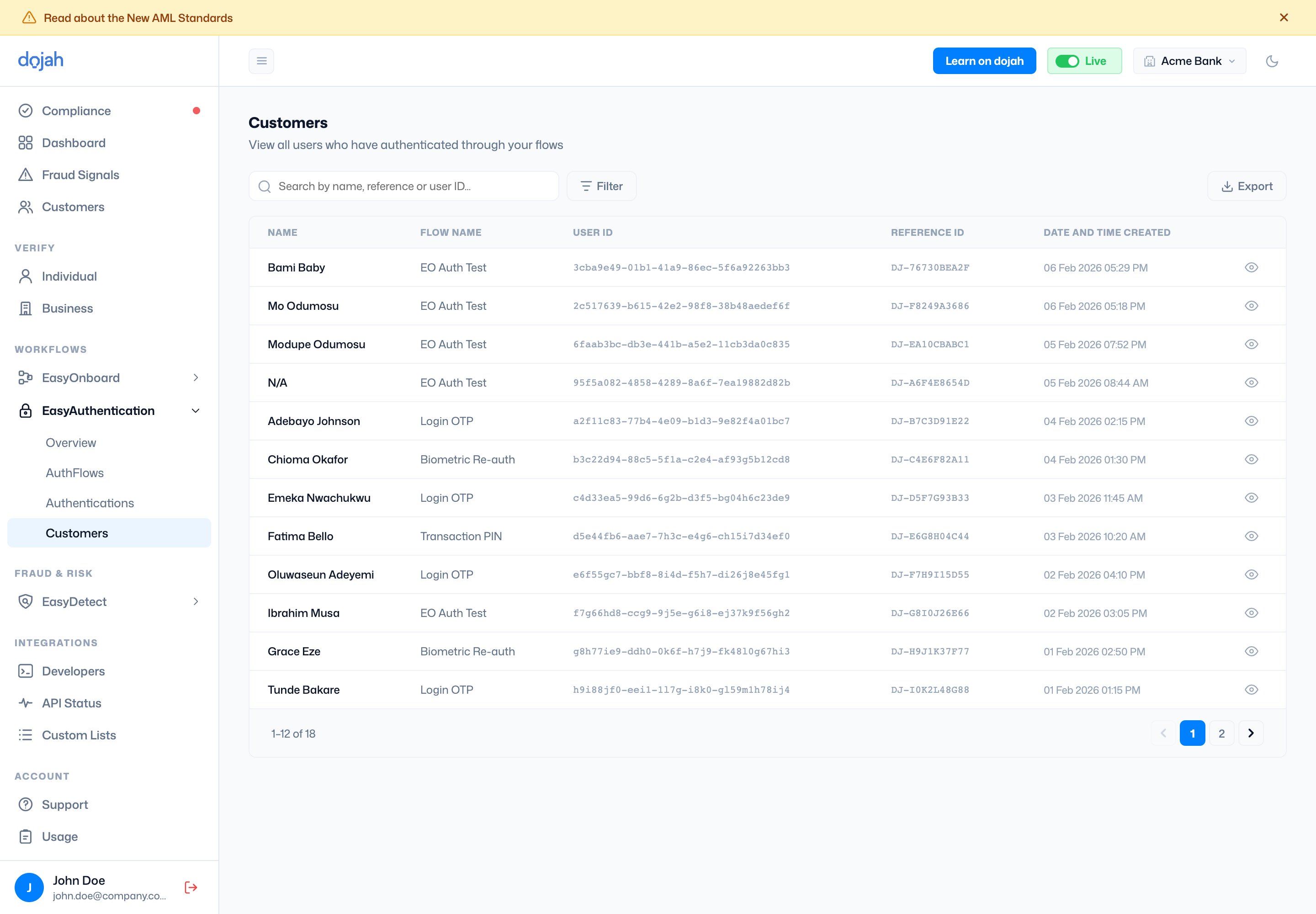Open the Dashboard menu label

click(x=74, y=143)
